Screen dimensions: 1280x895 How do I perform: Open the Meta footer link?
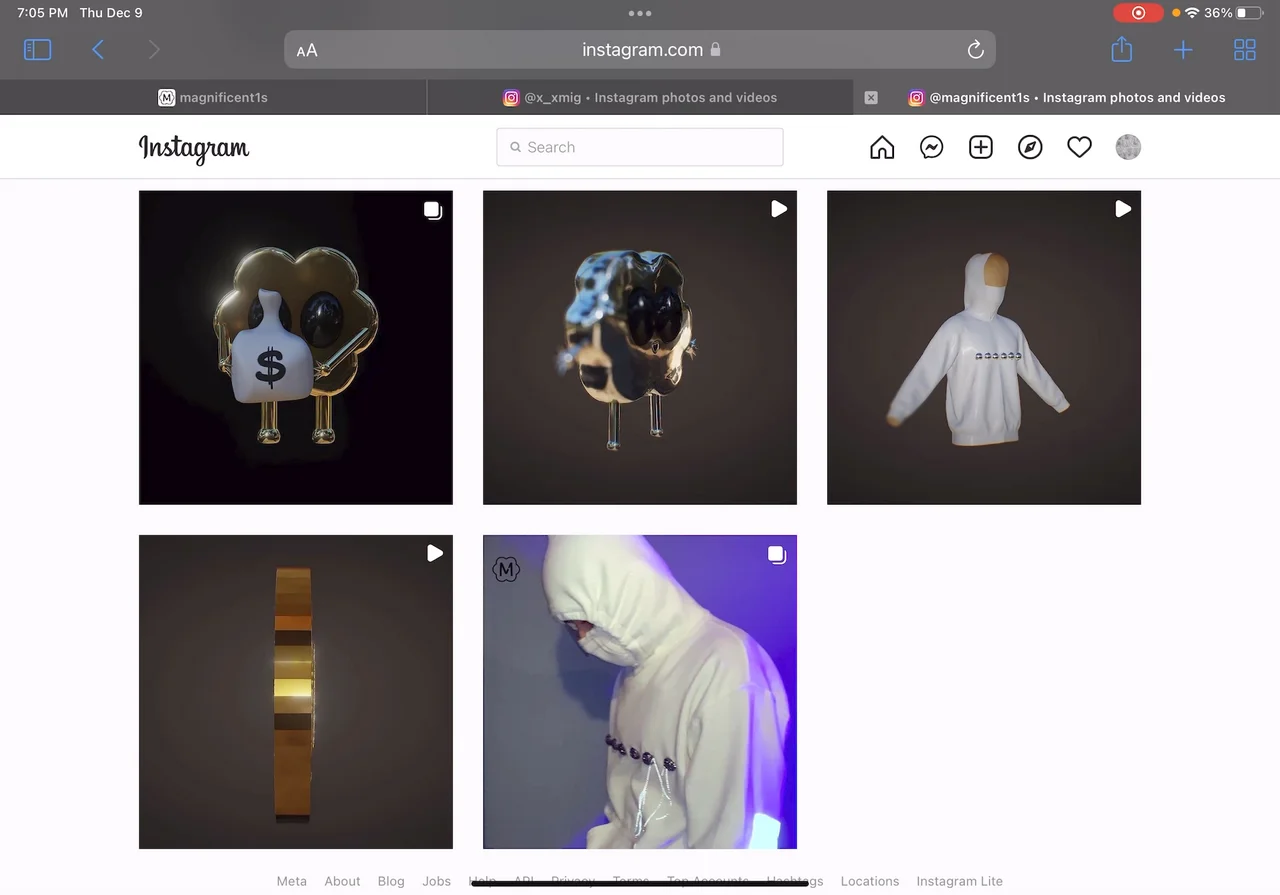point(292,881)
